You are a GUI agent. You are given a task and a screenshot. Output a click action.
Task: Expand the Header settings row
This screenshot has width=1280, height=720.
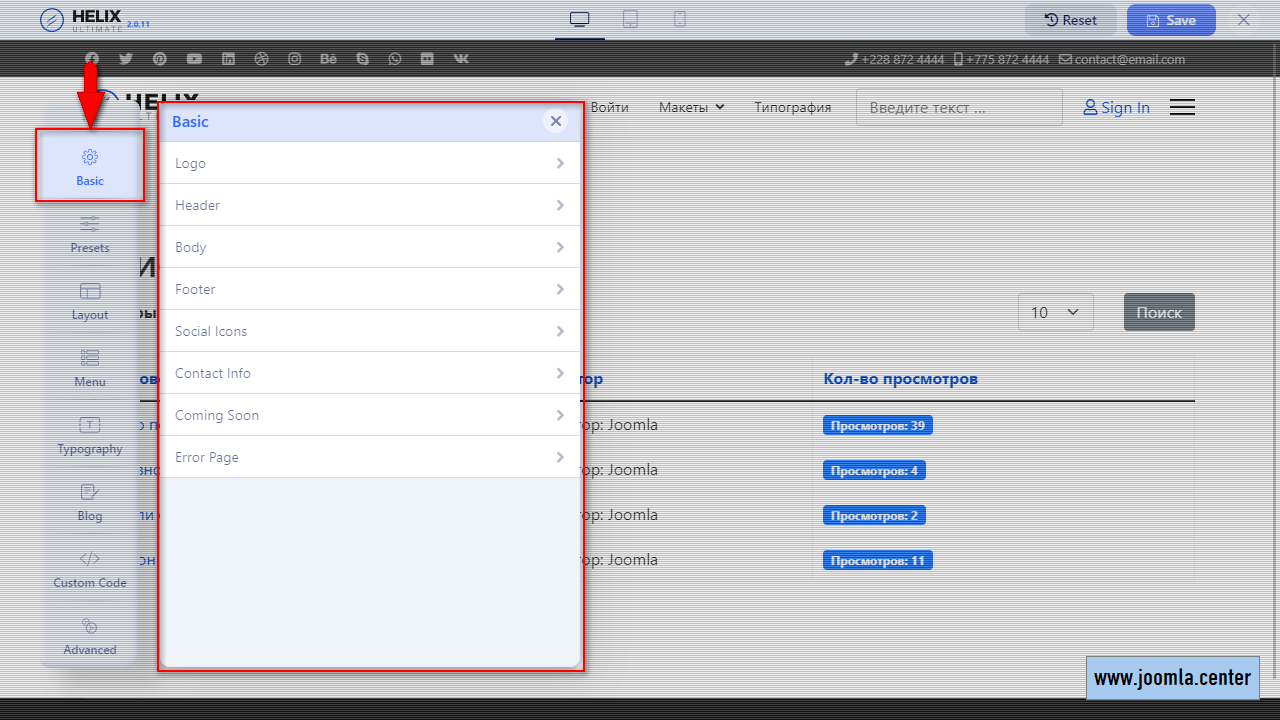tap(370, 205)
